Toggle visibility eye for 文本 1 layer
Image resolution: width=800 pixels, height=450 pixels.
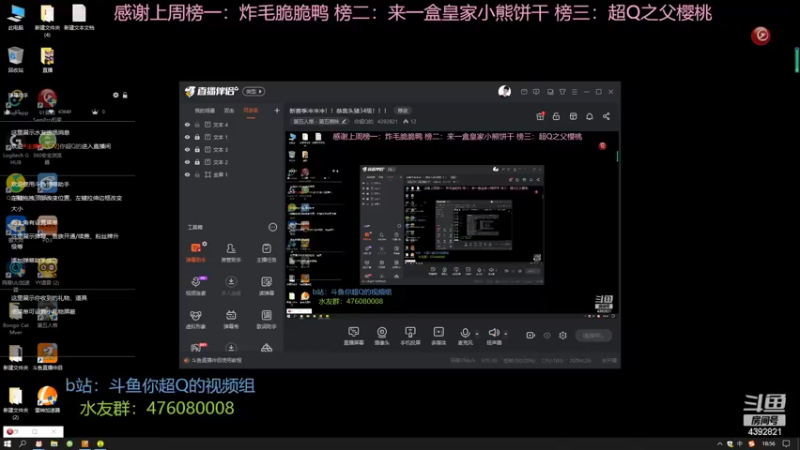[x=187, y=137]
